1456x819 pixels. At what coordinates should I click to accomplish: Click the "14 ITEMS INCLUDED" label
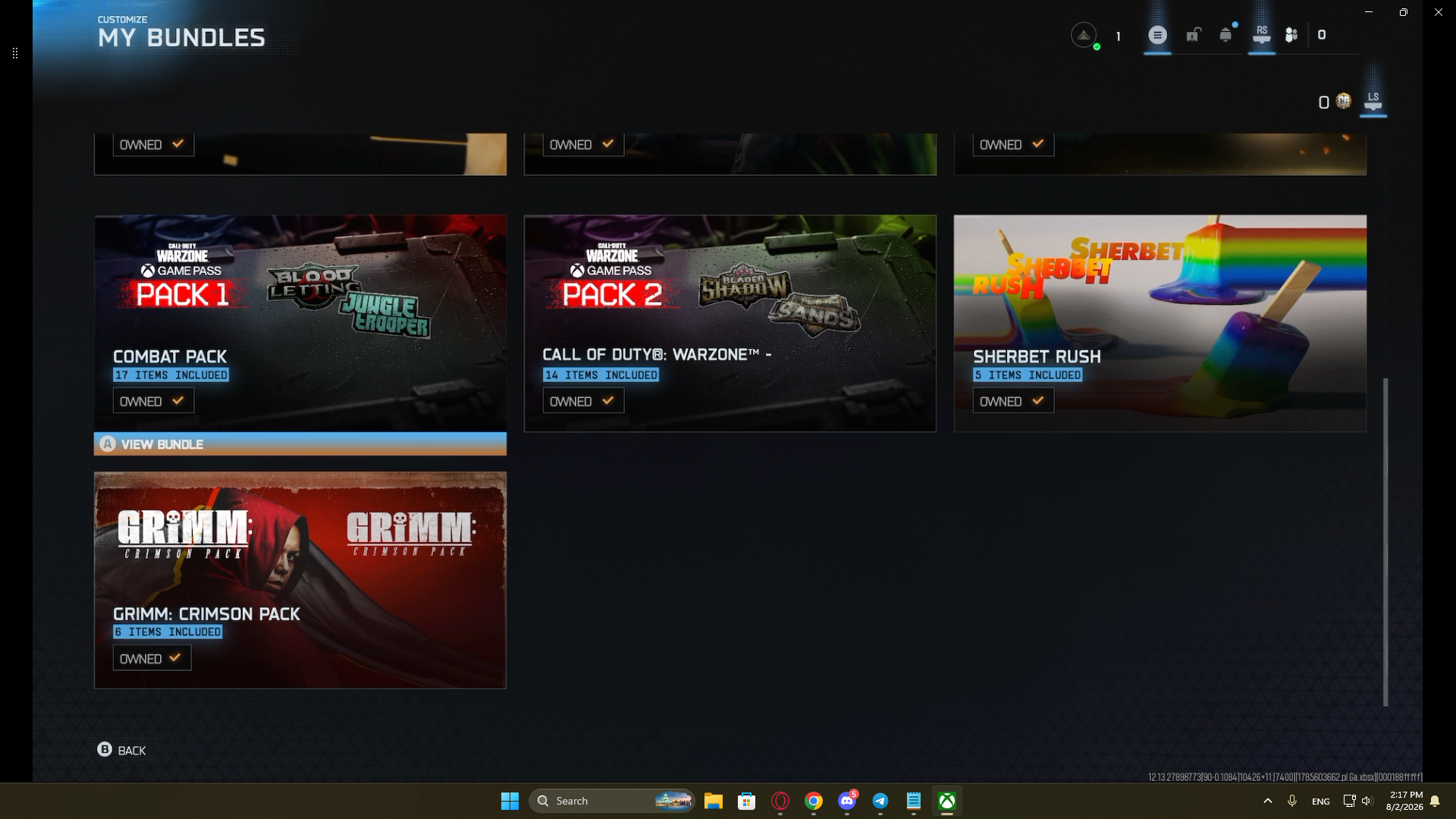[x=601, y=375]
